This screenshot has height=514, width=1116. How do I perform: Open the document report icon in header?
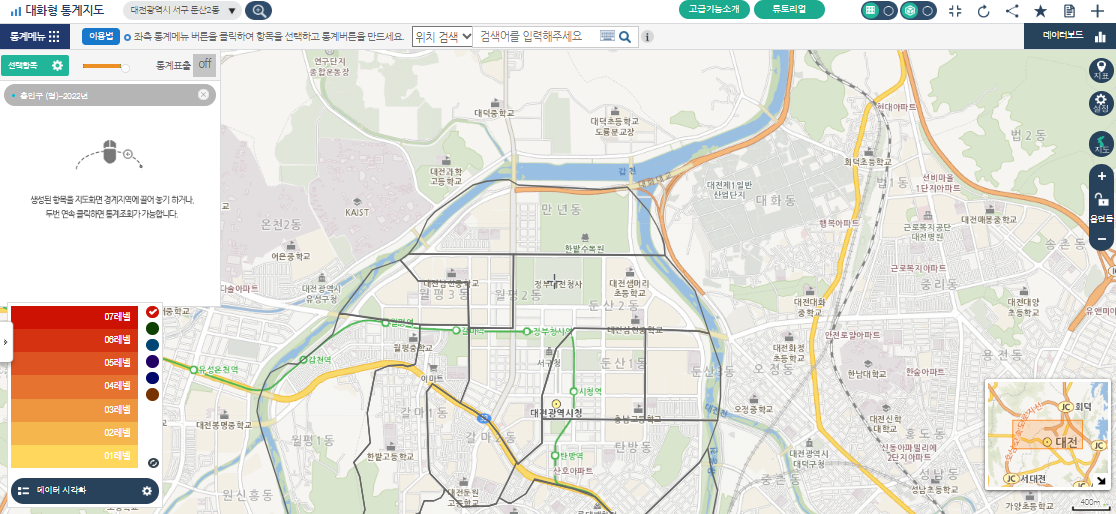[1069, 11]
